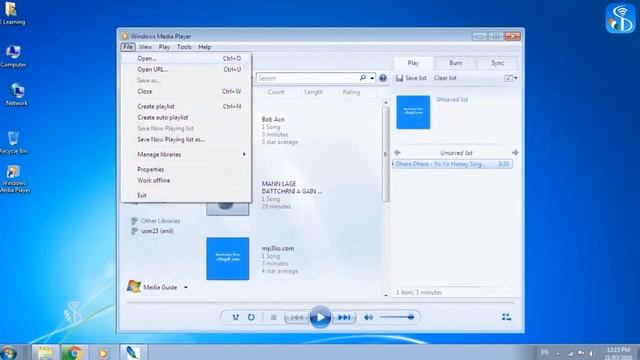Open the View menu
The height and width of the screenshot is (360, 640).
coord(145,47)
